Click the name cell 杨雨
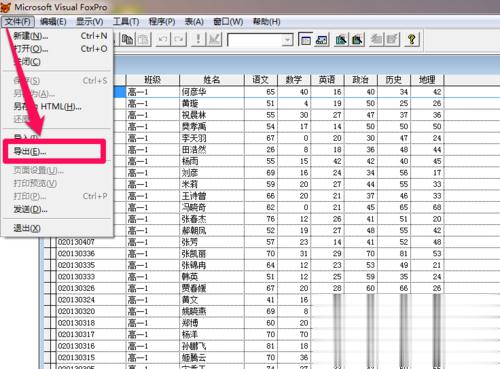This screenshot has width=500, height=369. click(212, 161)
